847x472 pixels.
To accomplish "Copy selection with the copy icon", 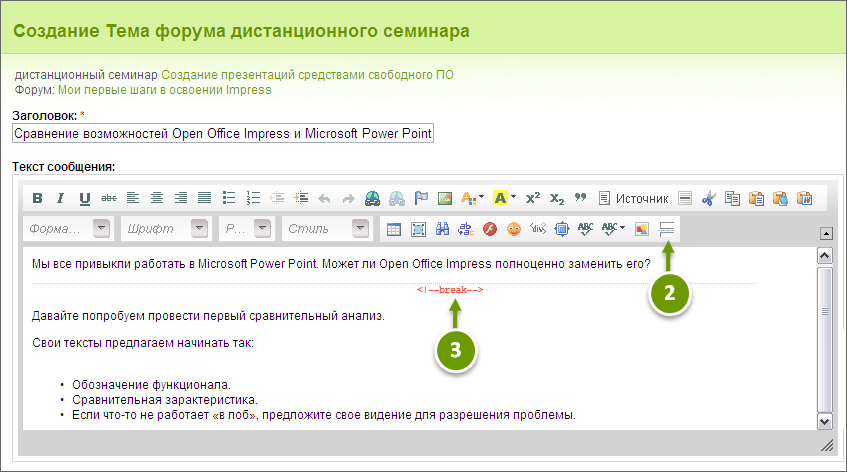I will point(732,198).
